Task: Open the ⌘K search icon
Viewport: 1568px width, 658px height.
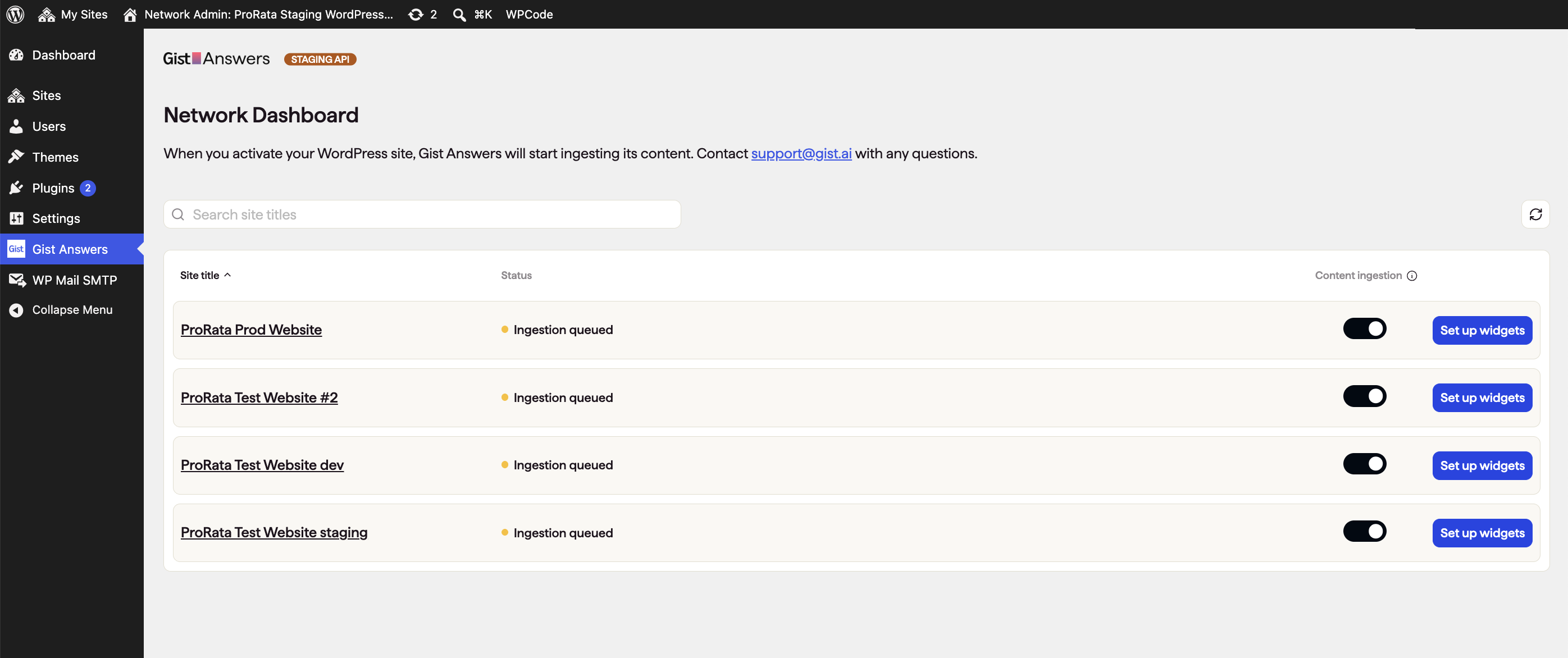Action: pyautogui.click(x=459, y=14)
